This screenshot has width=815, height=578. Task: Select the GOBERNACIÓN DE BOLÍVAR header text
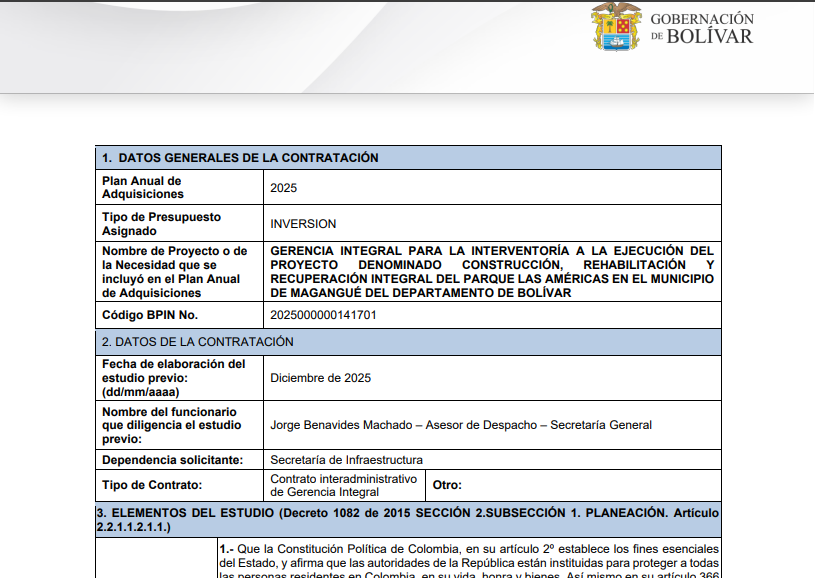tap(700, 27)
